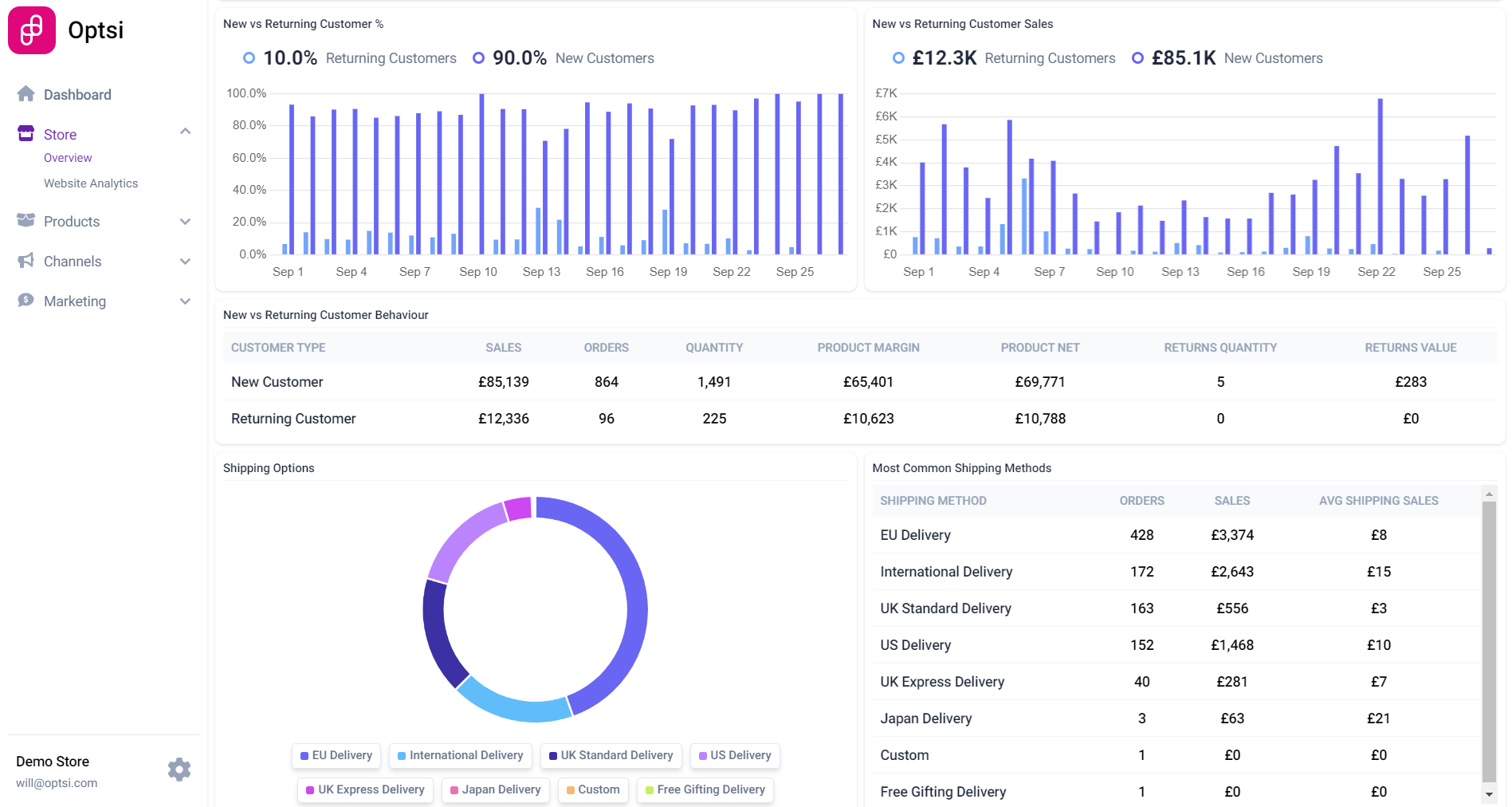Viewport: 1512px width, 807px height.
Task: Click the shipping table scroll up arrow
Action: click(1488, 494)
